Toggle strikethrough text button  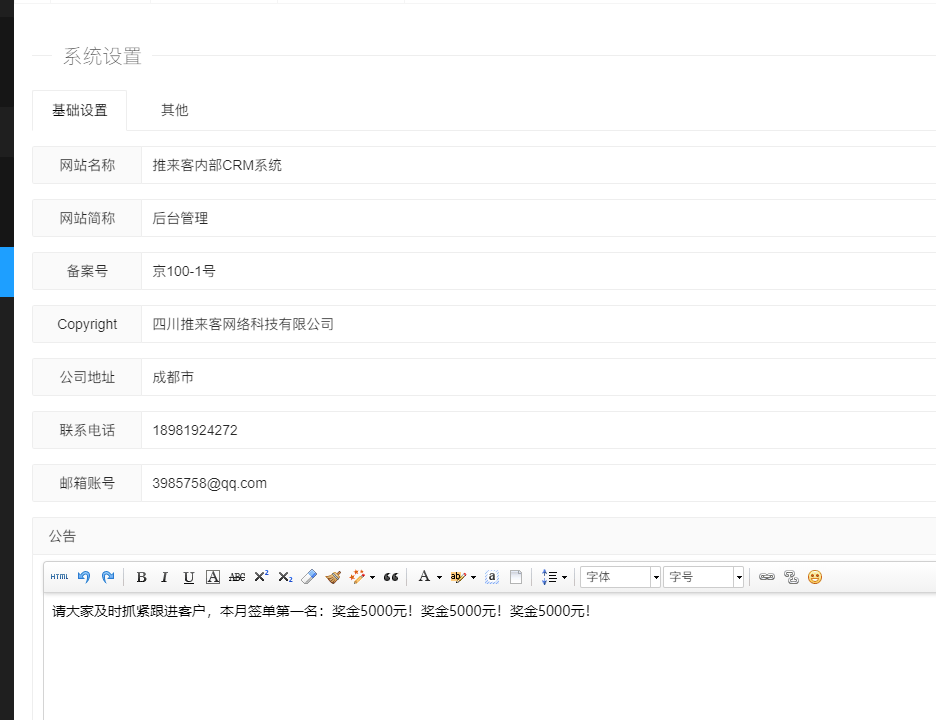(237, 577)
